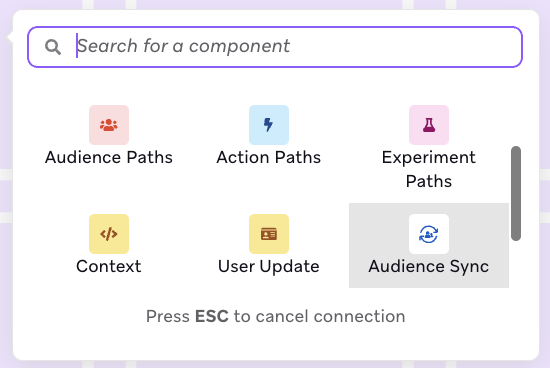Click the popup's pointer arrow on left edge
The image size is (550, 368).
click(x=10, y=37)
